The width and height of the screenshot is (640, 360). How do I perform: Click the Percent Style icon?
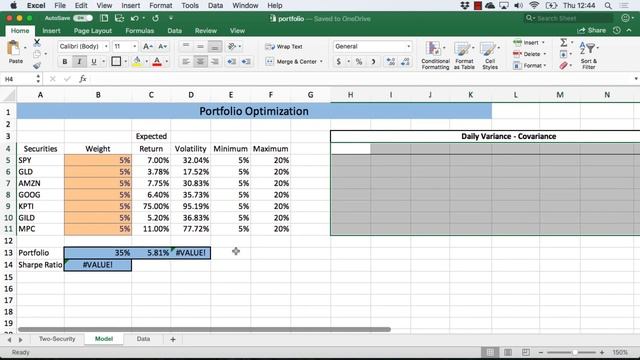359,62
